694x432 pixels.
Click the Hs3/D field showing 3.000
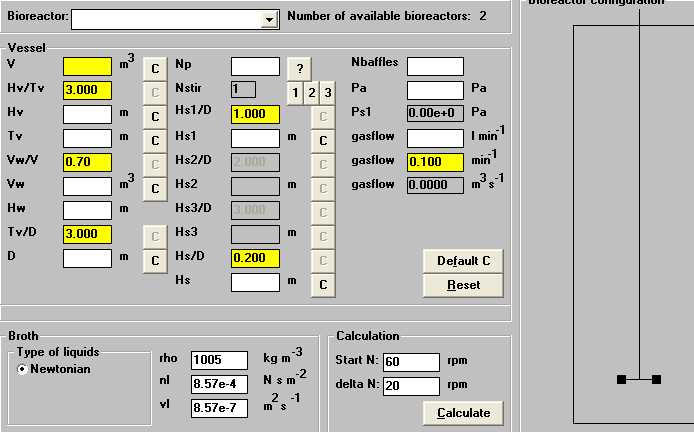tap(255, 210)
